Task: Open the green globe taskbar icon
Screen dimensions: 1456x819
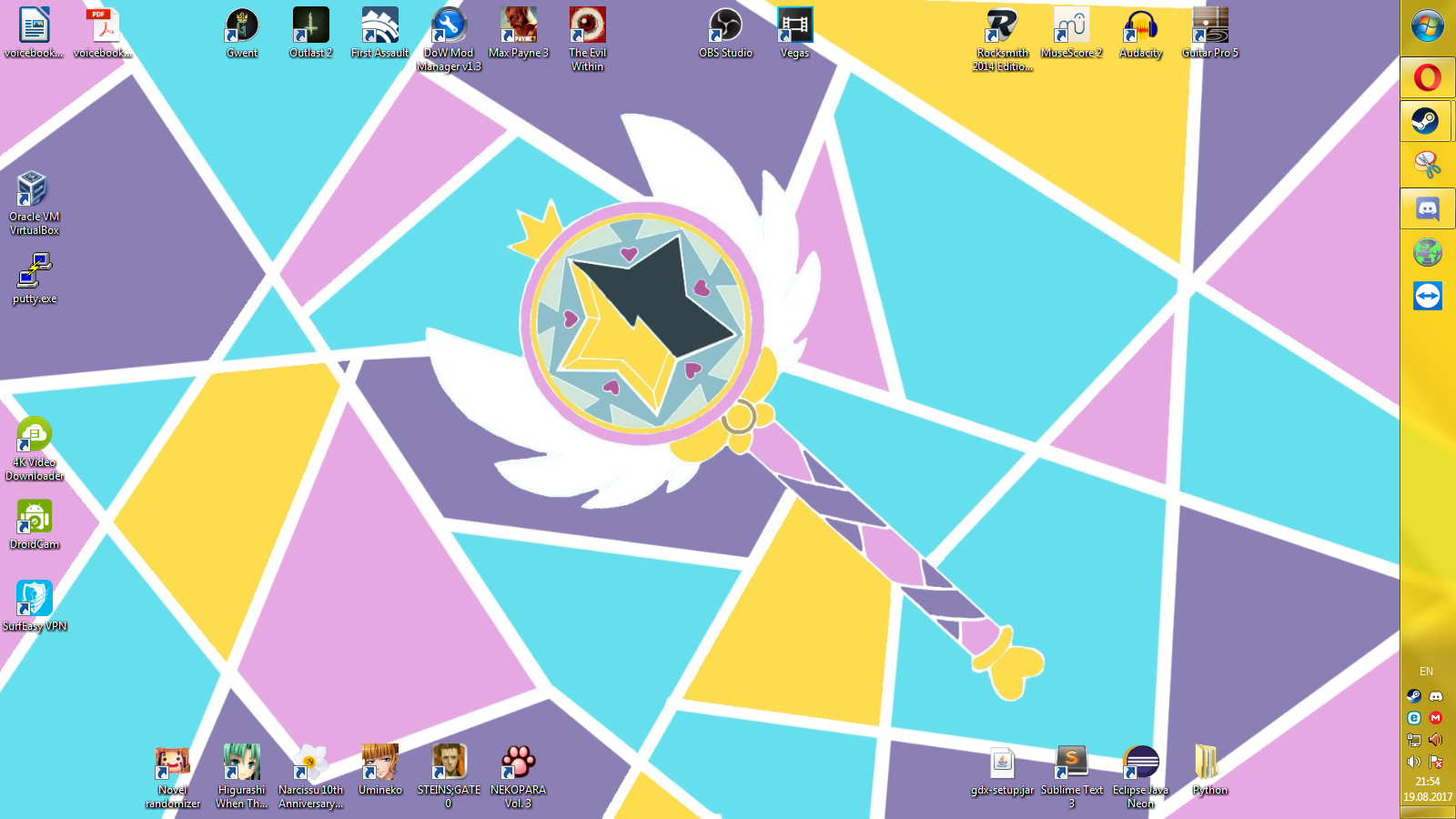Action: (1428, 252)
